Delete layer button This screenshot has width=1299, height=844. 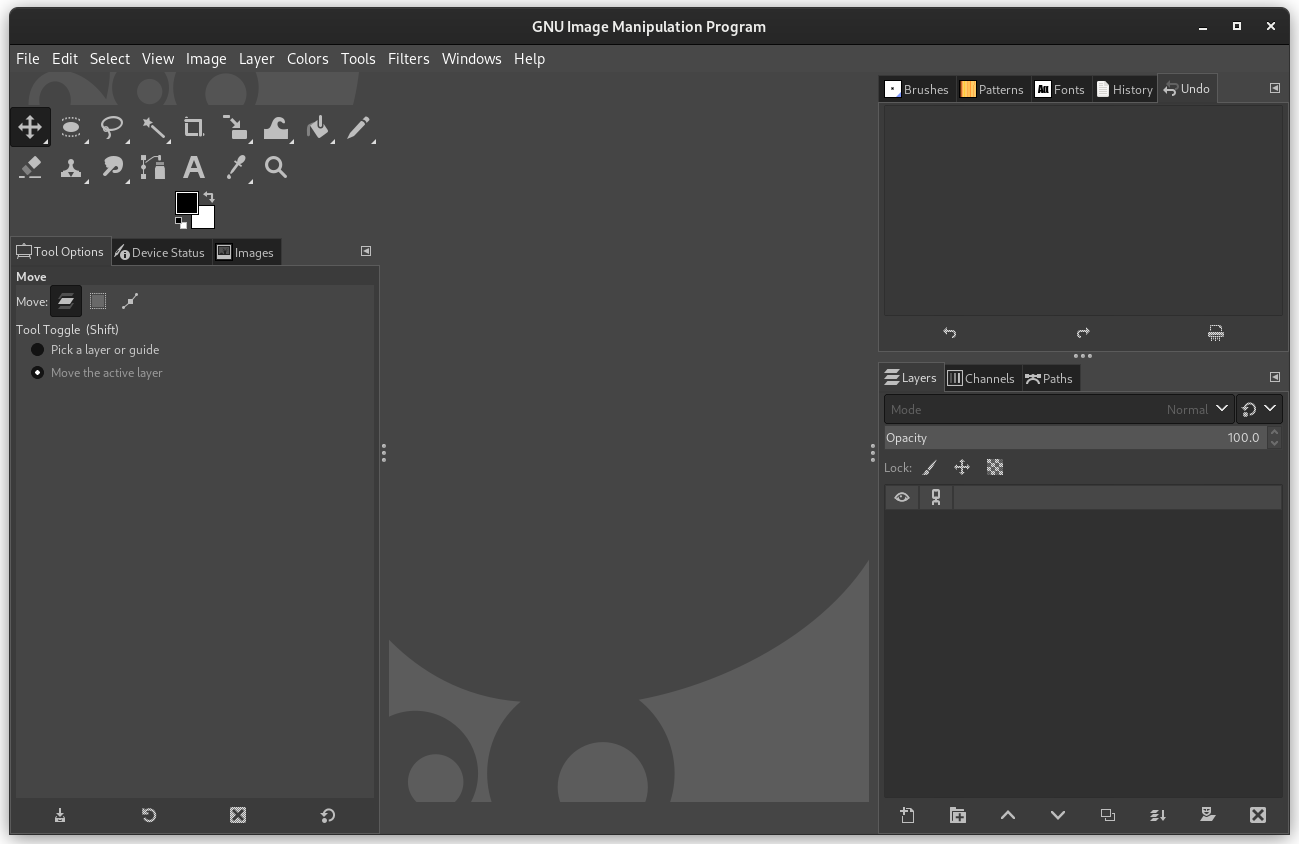1258,815
